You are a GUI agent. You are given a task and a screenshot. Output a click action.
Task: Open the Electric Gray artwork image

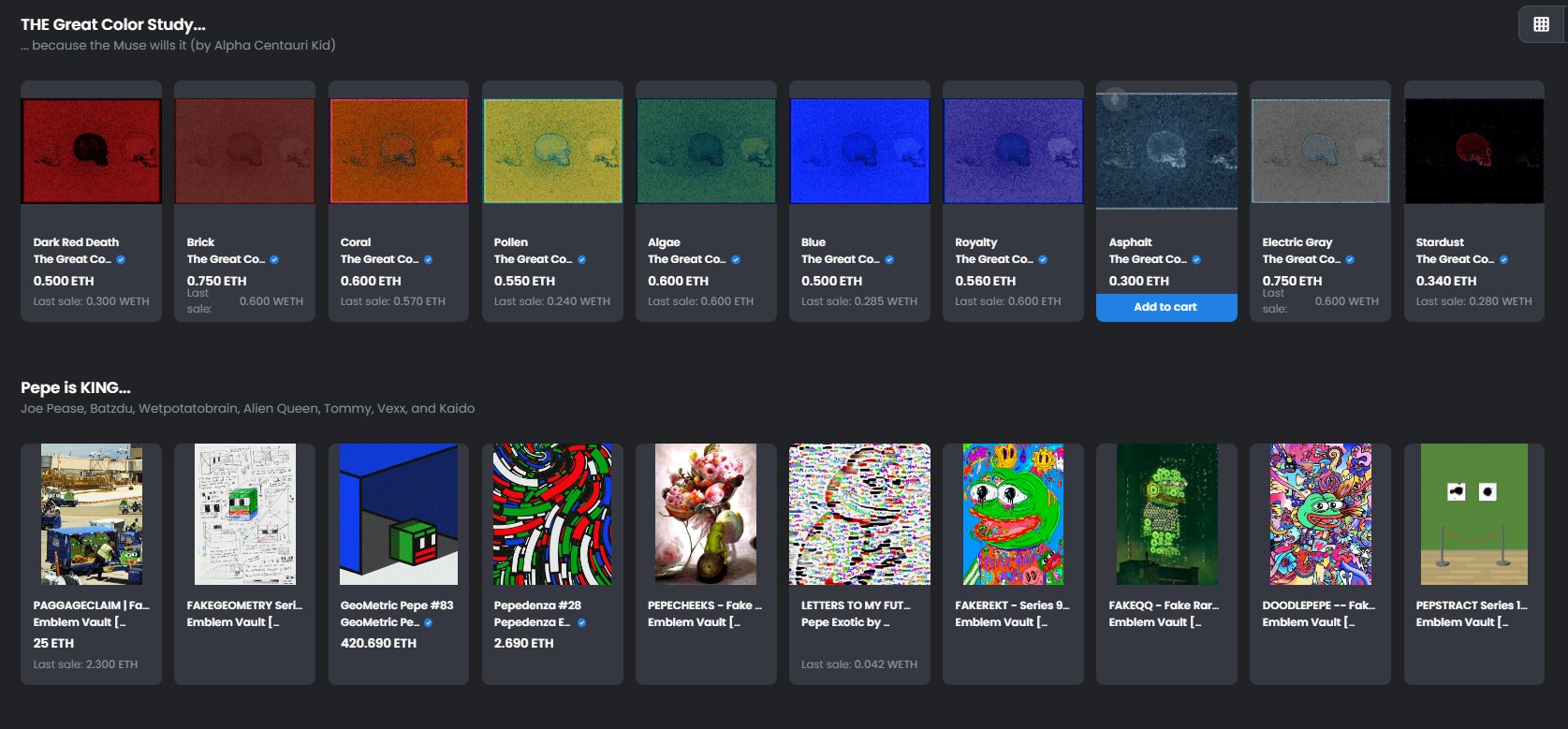tap(1320, 151)
